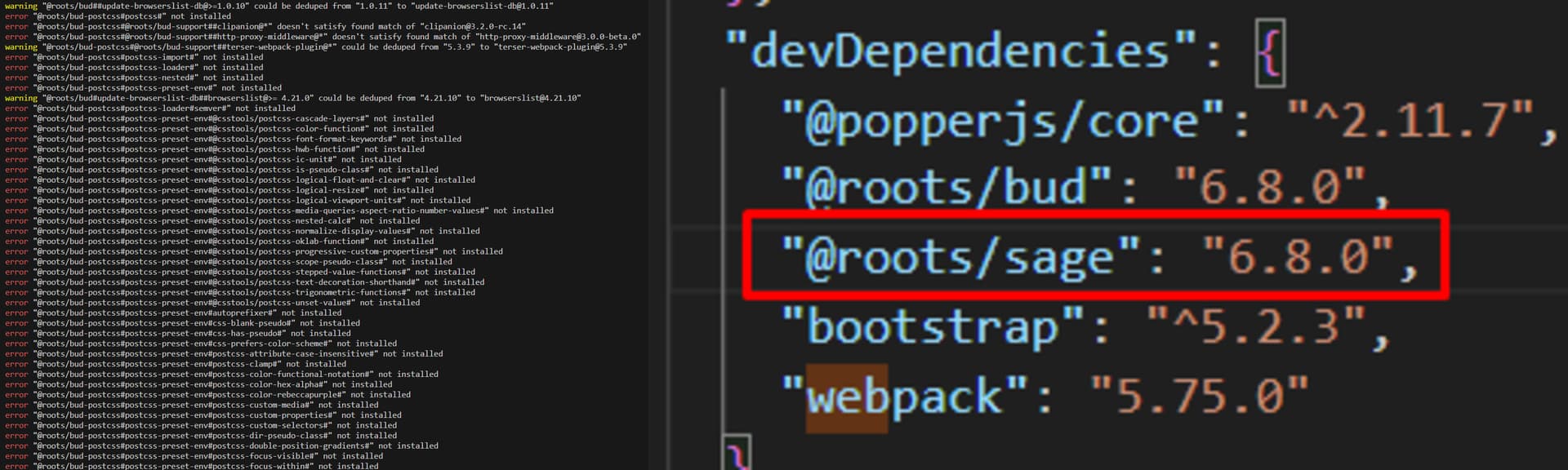This screenshot has height=470, width=1568.
Task: Click the update-browserslist-db 1.0.11 dedupe warning
Action: (279, 6)
